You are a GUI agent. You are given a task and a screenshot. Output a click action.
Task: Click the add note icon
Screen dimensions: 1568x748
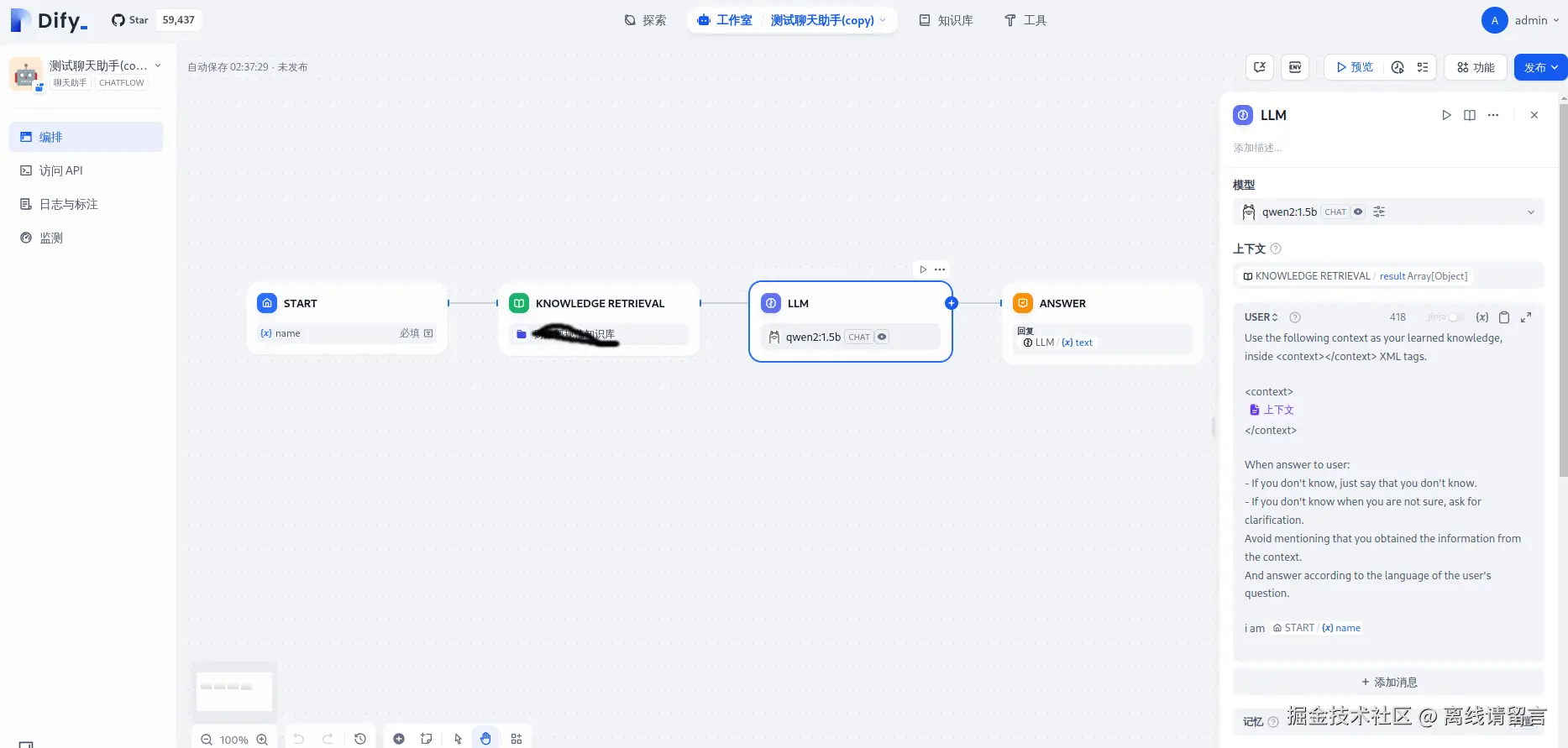427,739
